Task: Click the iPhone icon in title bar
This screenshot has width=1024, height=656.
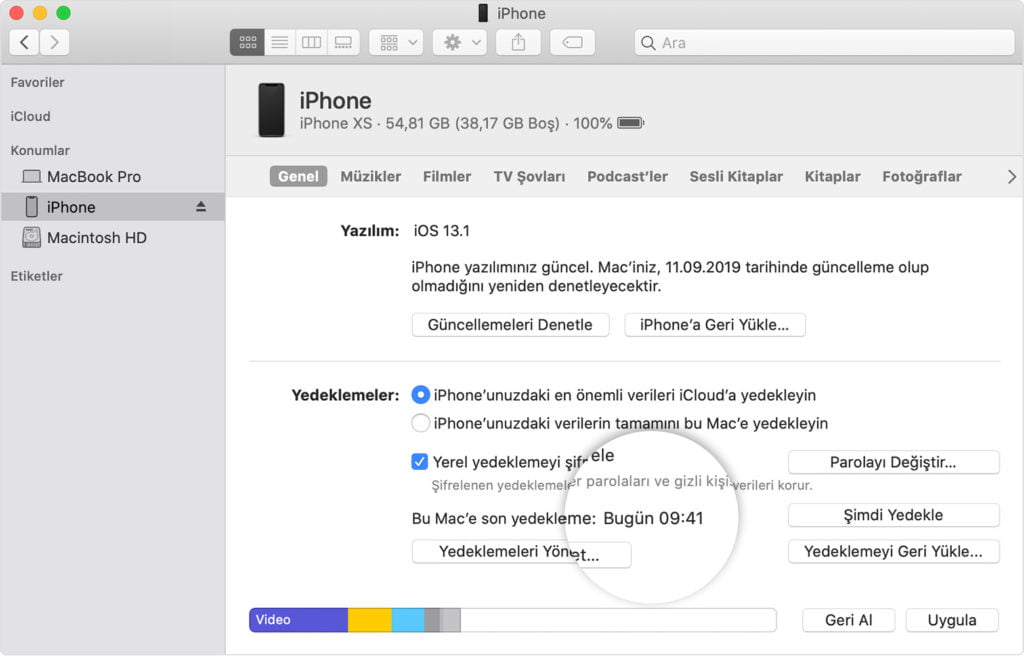Action: point(483,13)
